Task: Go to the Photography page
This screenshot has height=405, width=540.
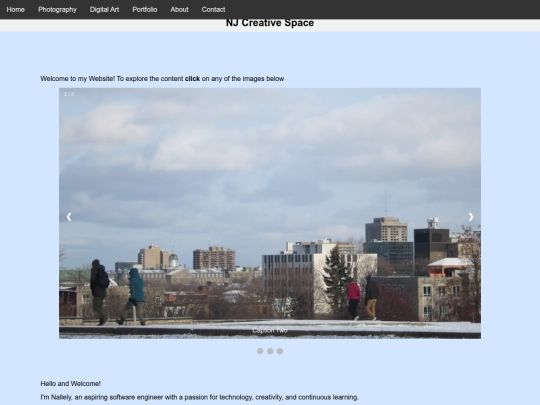Action: (x=57, y=9)
